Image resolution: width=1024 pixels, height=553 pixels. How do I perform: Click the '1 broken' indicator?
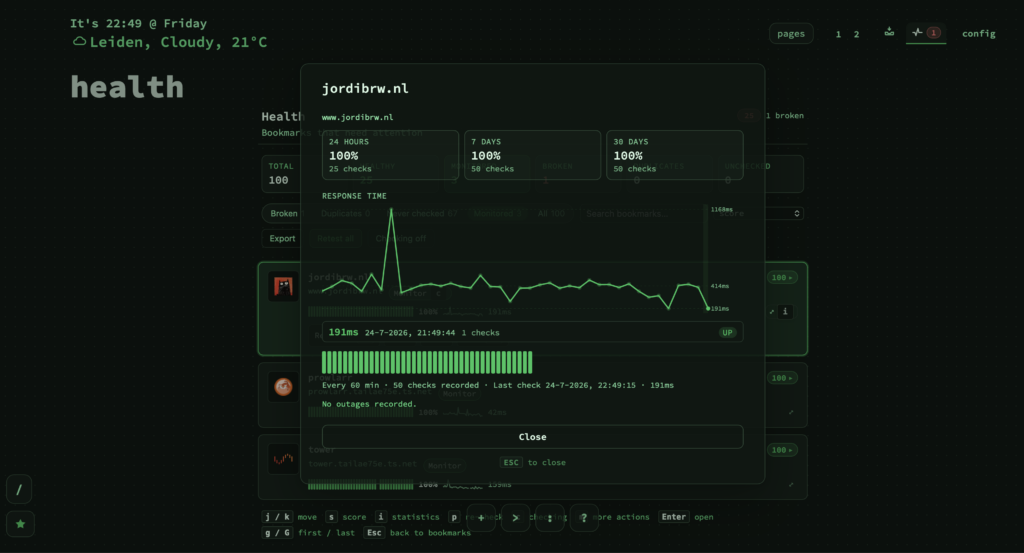pyautogui.click(x=784, y=116)
